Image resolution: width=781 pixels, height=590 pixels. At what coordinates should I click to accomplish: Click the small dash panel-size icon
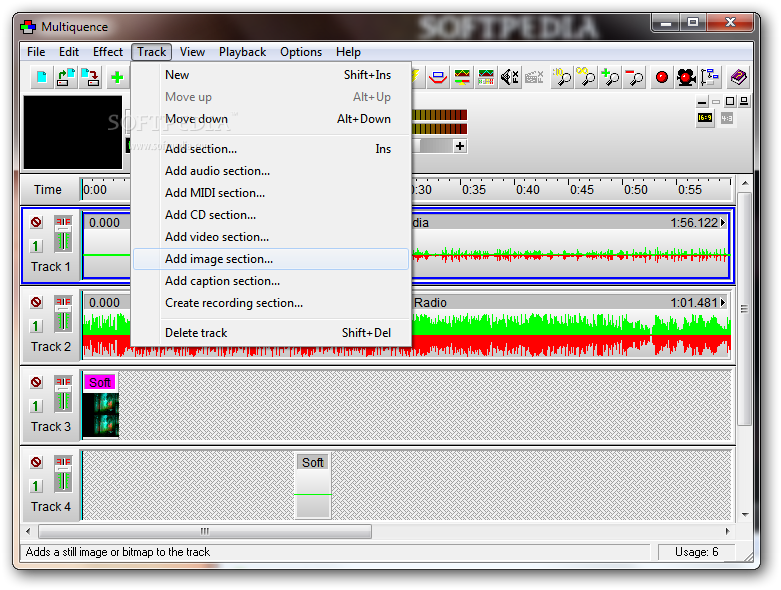click(x=702, y=102)
